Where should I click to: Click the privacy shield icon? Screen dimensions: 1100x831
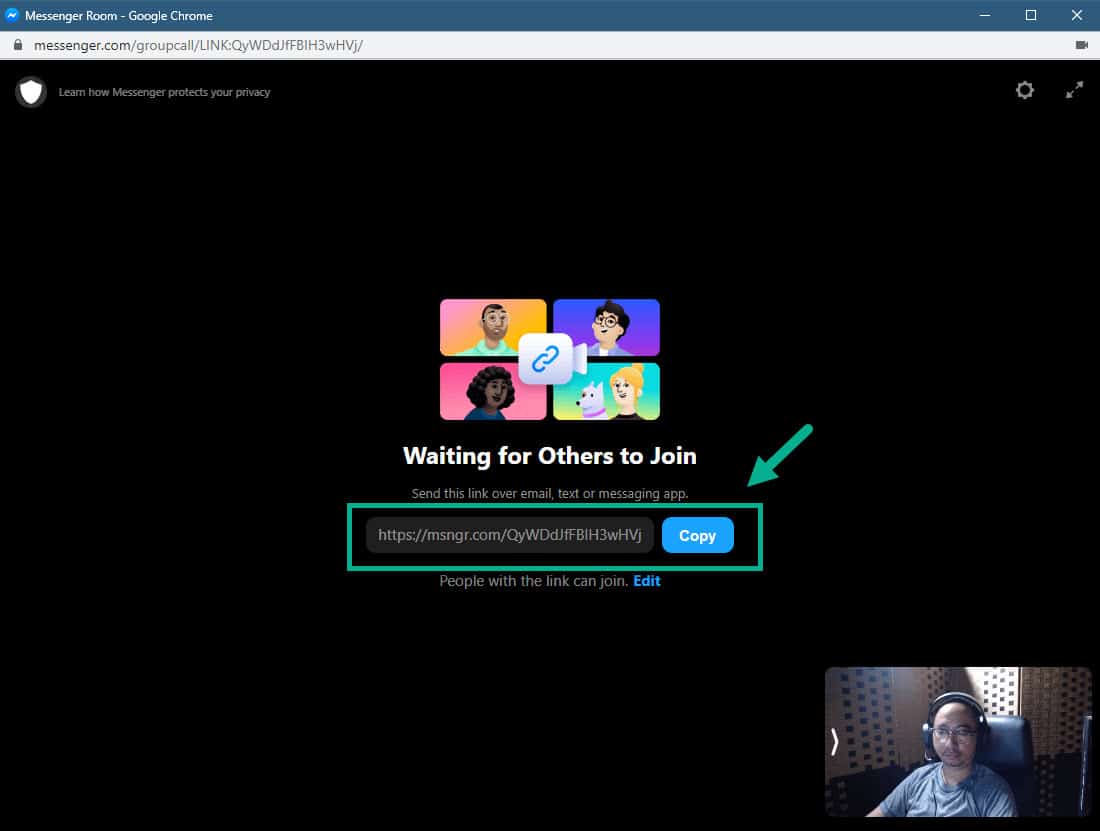click(31, 92)
